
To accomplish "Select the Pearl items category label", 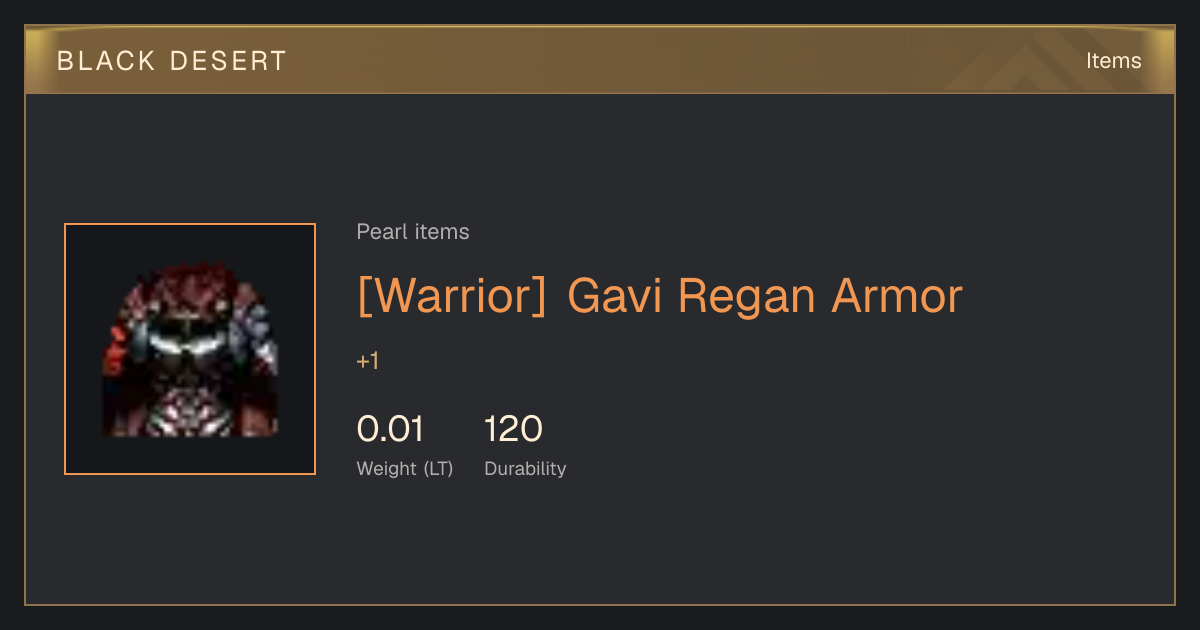I will (x=413, y=232).
